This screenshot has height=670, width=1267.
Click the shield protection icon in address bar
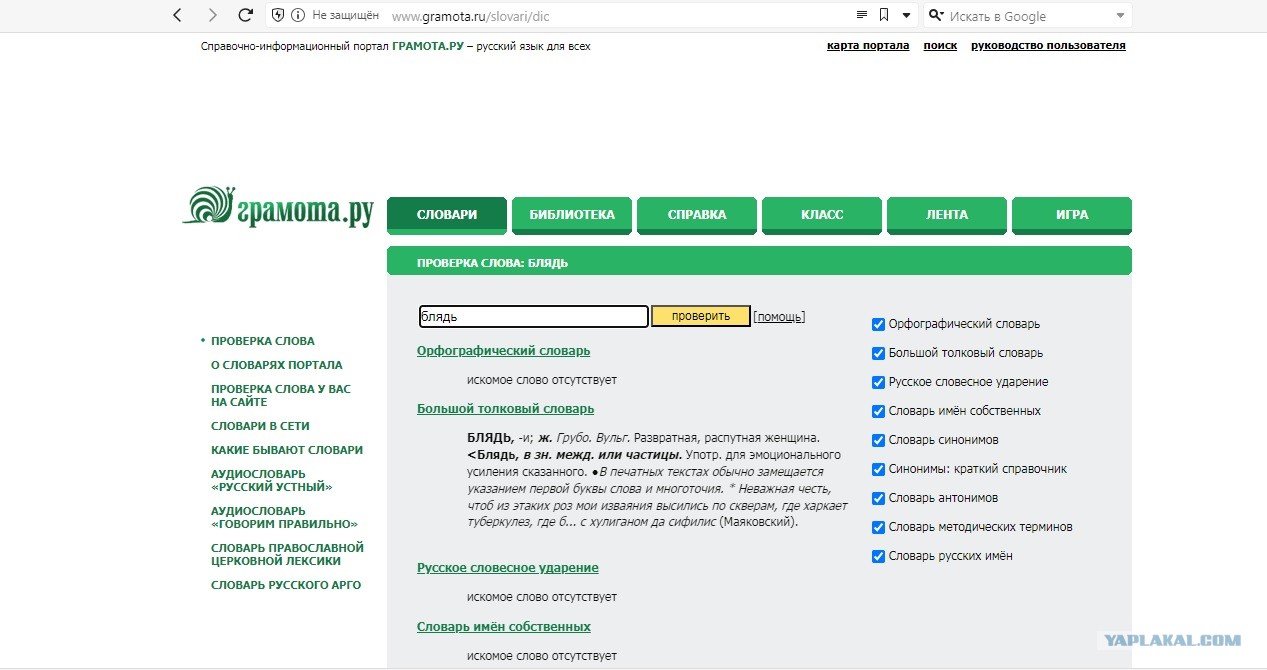pos(278,15)
